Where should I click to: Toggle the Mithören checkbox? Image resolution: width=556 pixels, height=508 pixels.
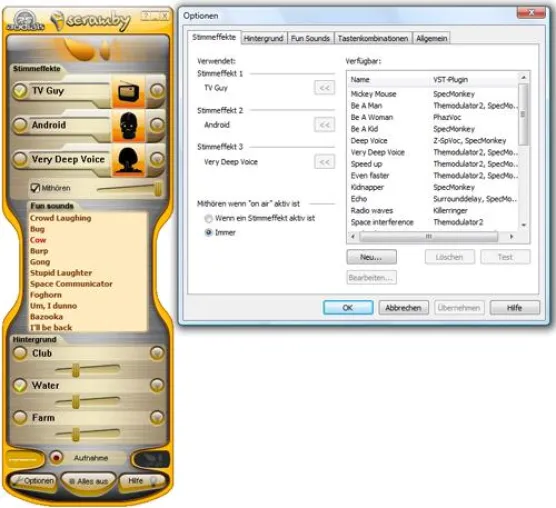35,188
